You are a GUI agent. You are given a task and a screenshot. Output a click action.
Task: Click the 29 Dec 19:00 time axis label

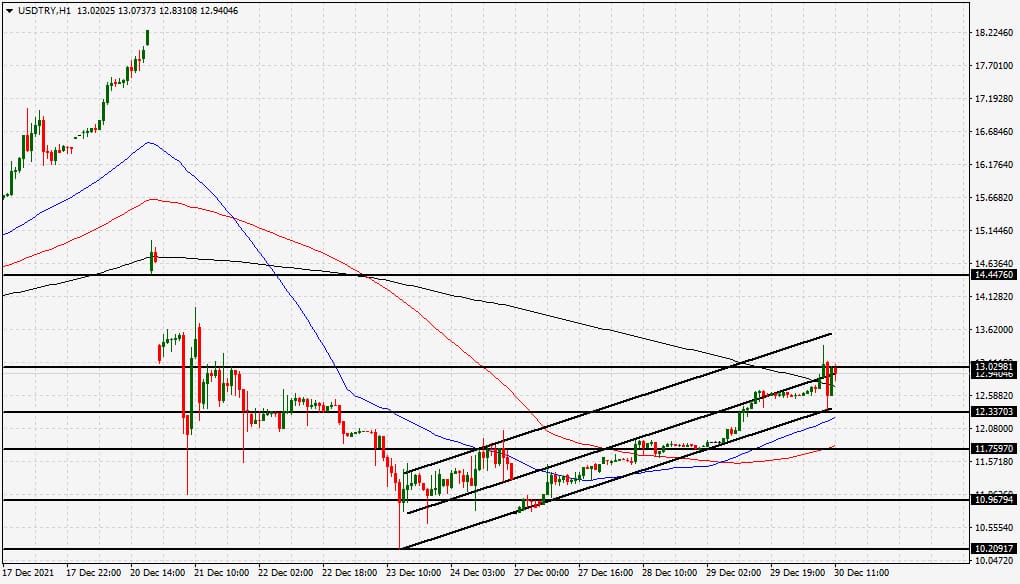coord(798,573)
